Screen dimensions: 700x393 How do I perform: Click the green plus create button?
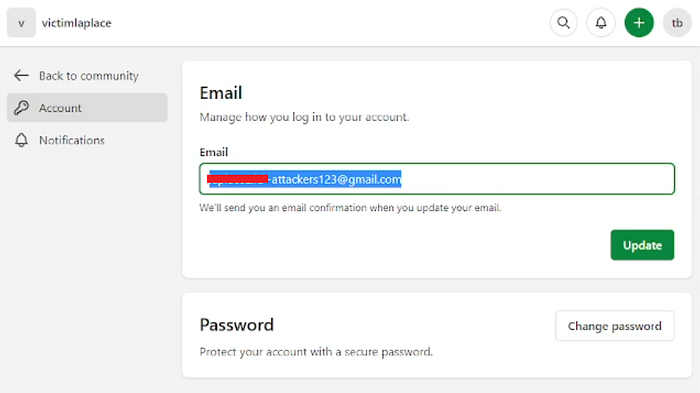click(639, 23)
